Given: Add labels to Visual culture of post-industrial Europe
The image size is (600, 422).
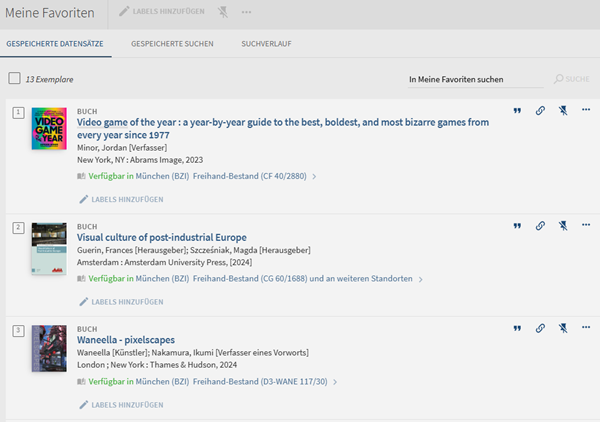Looking at the screenshot, I should coord(121,302).
